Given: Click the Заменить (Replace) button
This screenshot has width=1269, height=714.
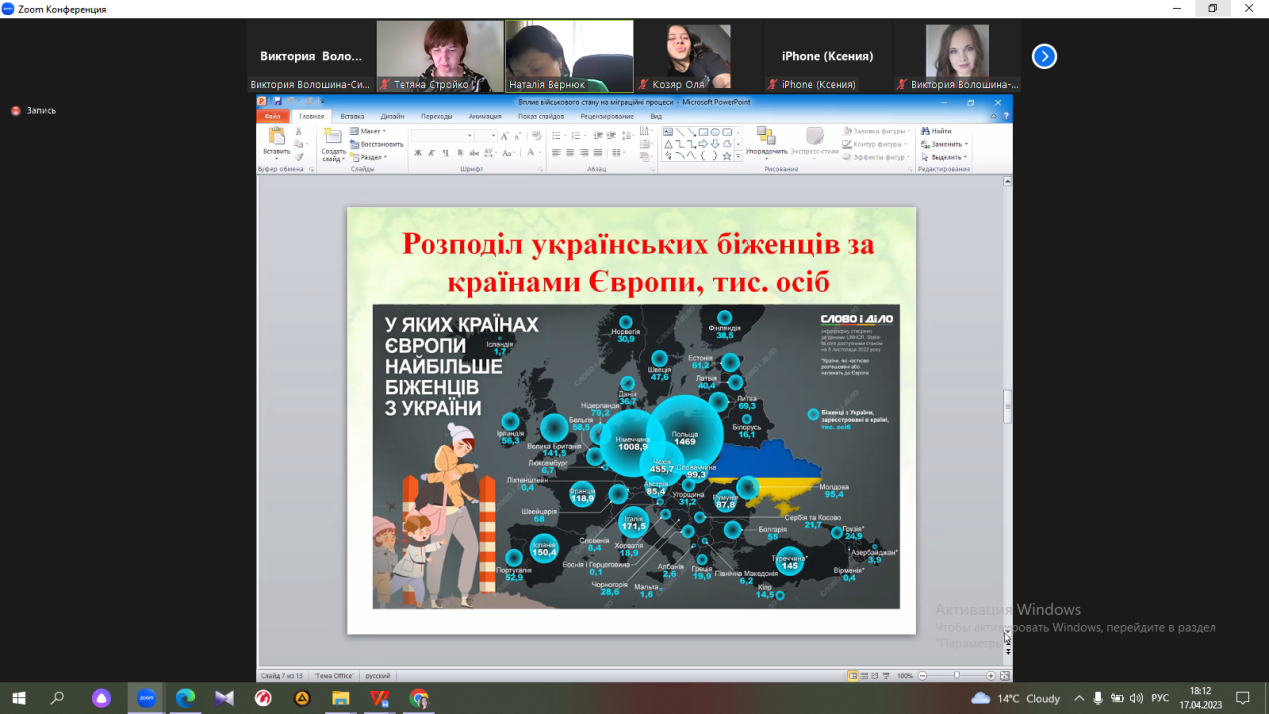Looking at the screenshot, I should click(942, 144).
